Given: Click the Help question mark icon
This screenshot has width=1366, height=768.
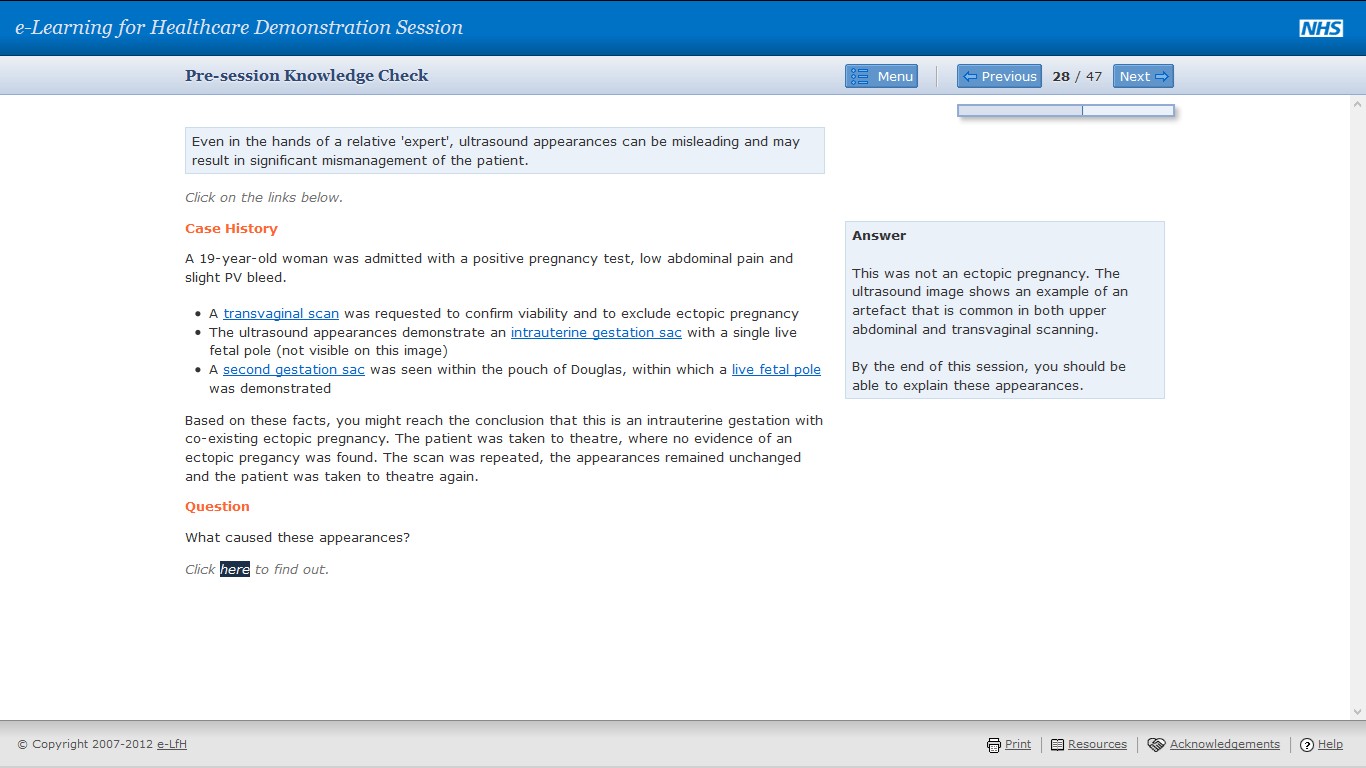Looking at the screenshot, I should pyautogui.click(x=1306, y=744).
